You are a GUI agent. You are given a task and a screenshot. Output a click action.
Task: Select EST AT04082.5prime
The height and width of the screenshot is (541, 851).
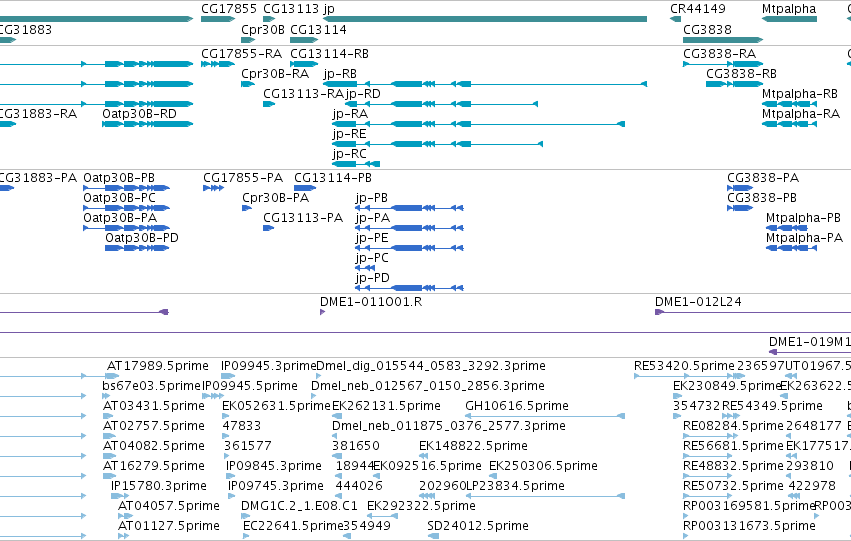[154, 447]
